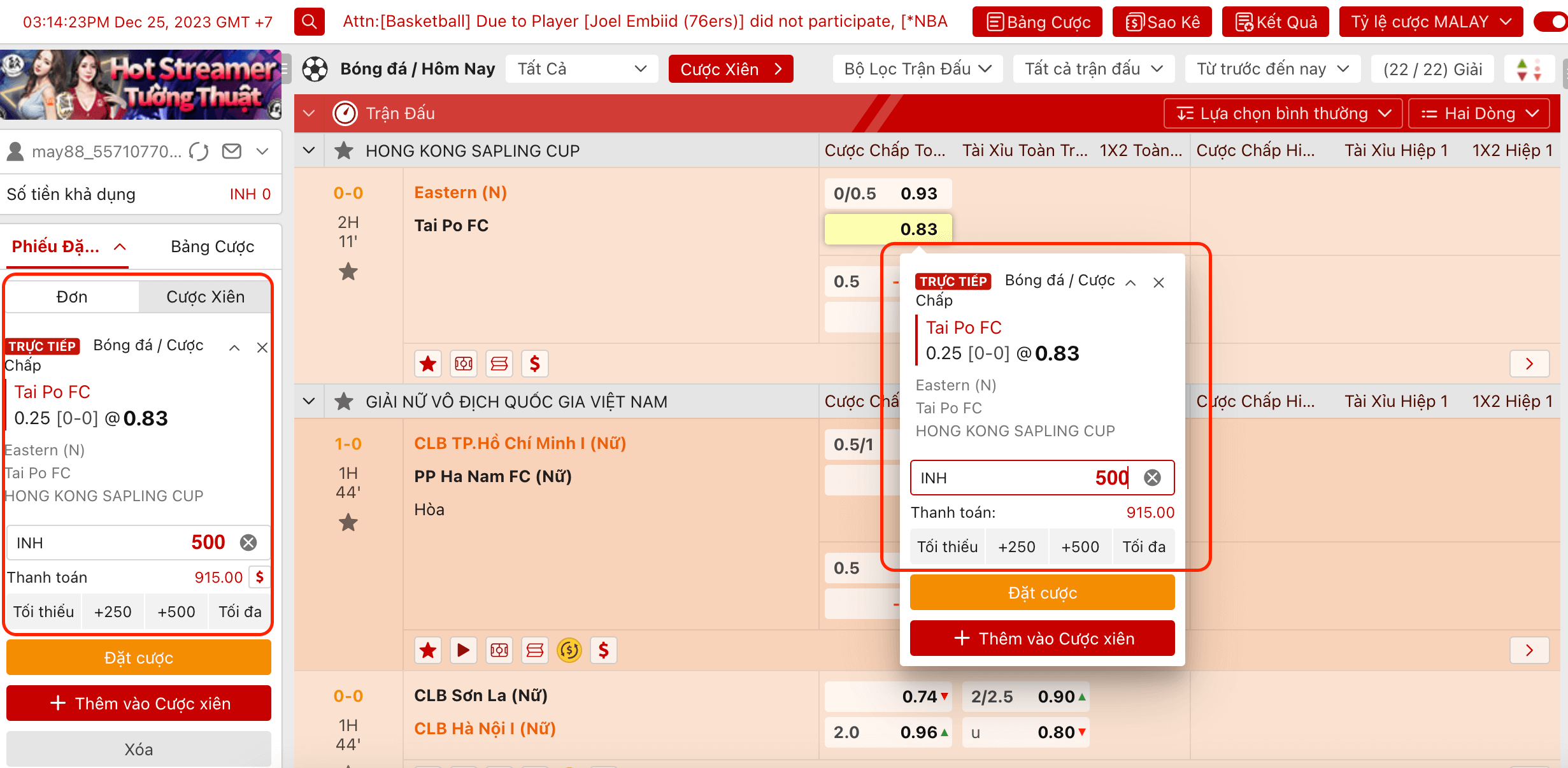Toggle the red switch at top right
The height and width of the screenshot is (768, 1568).
pyautogui.click(x=1551, y=22)
